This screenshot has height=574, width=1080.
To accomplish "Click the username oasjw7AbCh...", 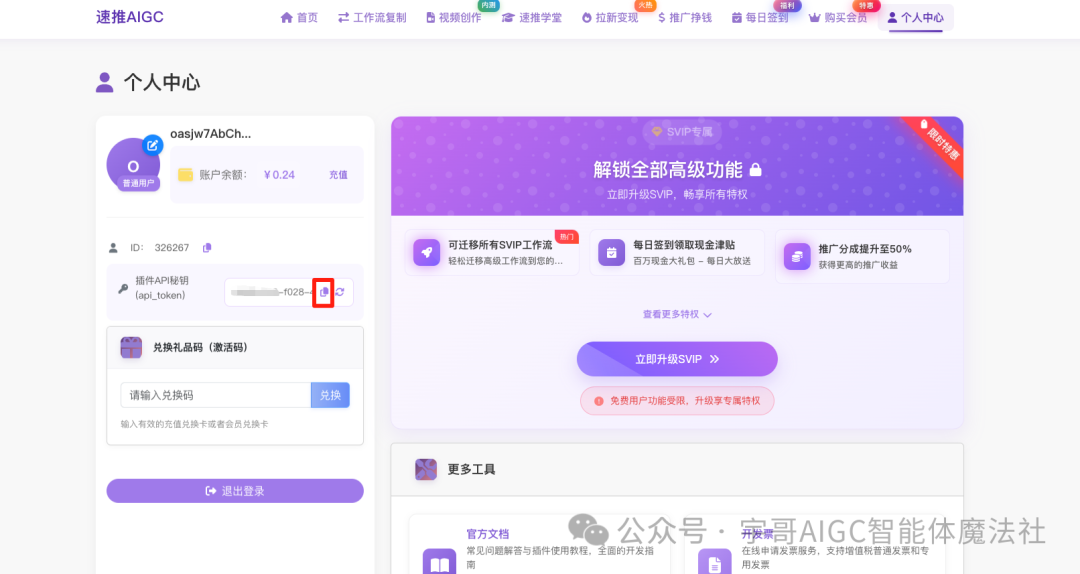I will click(211, 134).
